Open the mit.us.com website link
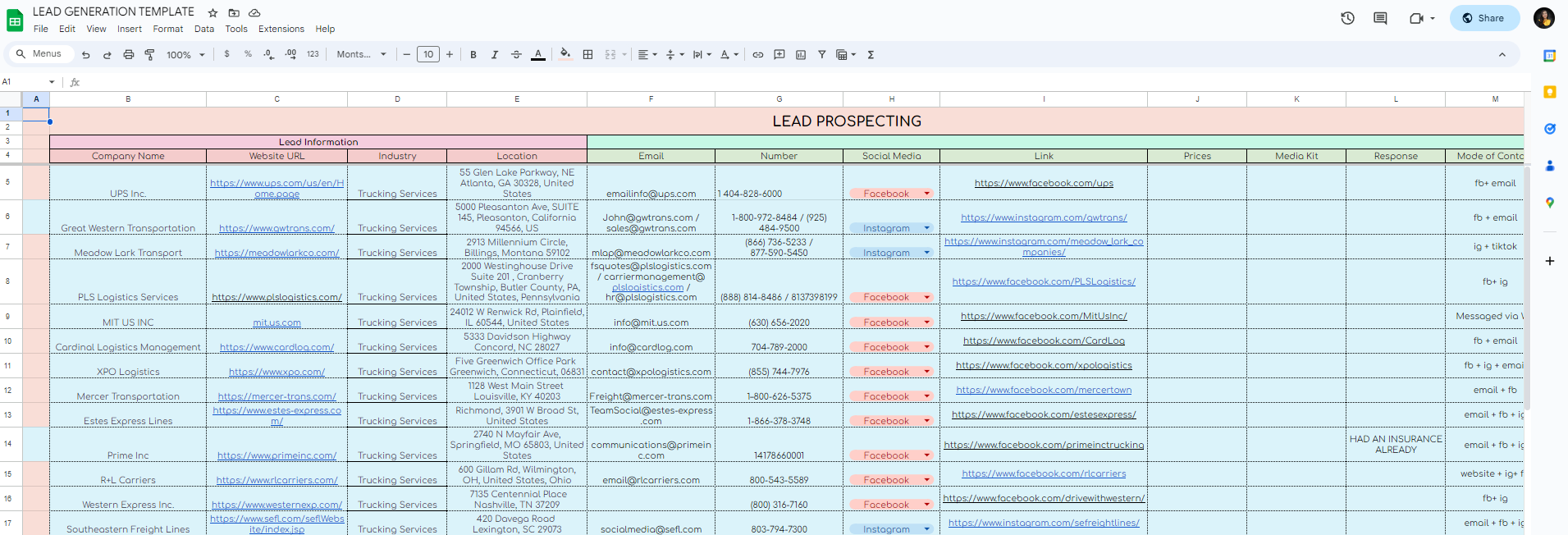 point(277,322)
